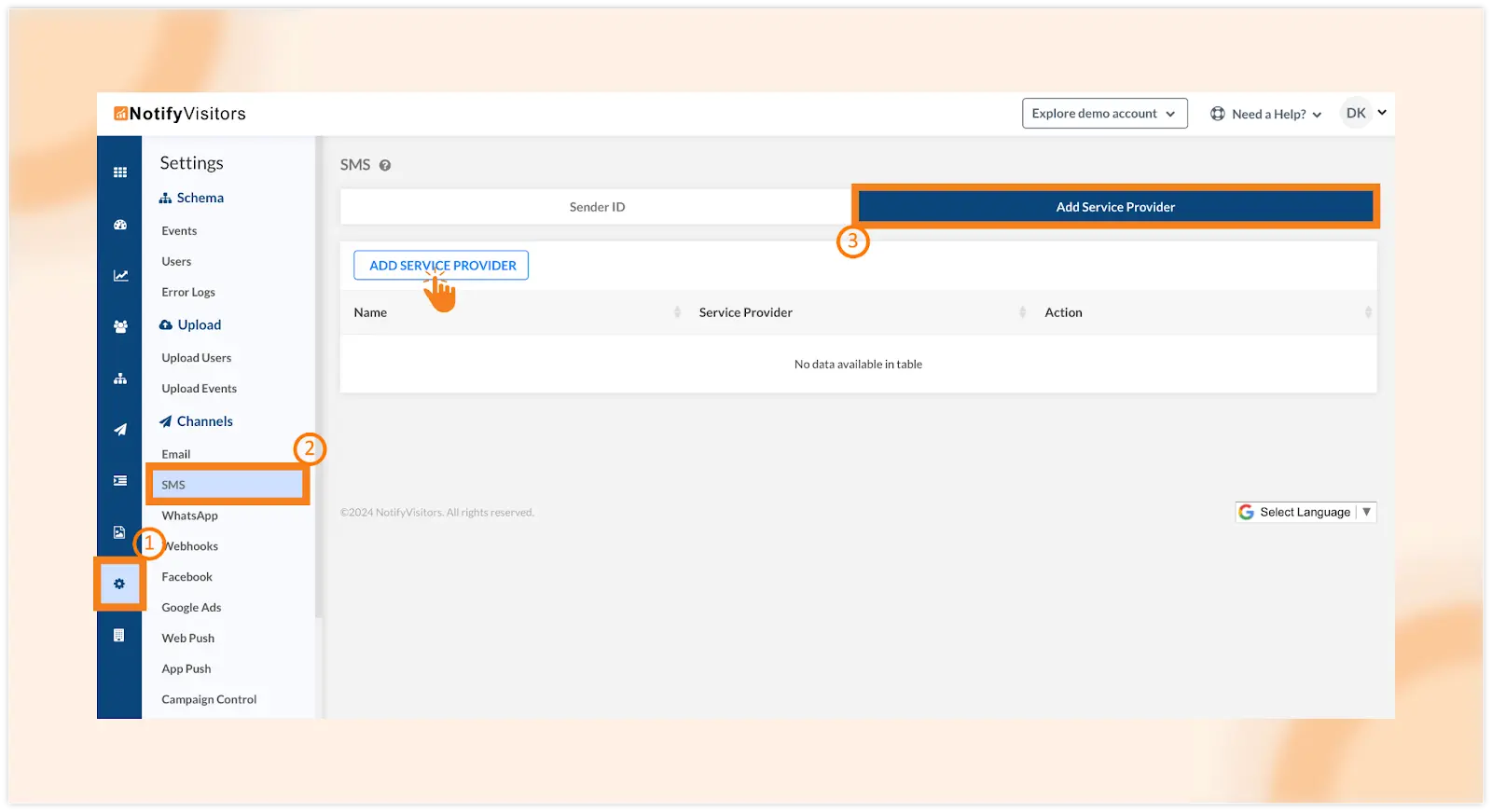Open WhatsApp channel settings

pyautogui.click(x=189, y=516)
